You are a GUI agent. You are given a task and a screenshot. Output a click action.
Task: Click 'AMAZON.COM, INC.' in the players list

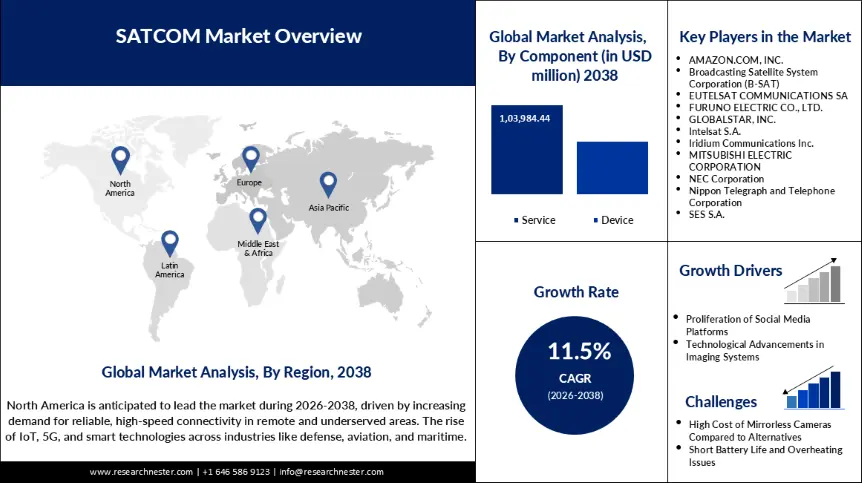736,60
